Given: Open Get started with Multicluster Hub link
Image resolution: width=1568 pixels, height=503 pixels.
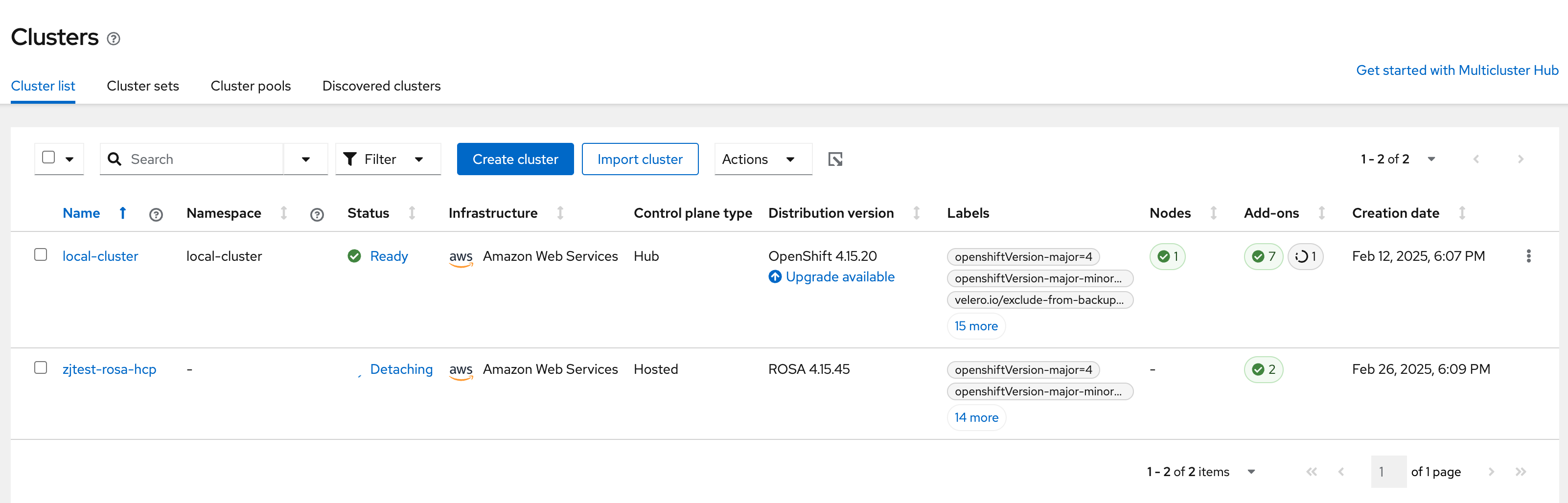Looking at the screenshot, I should coord(1456,70).
